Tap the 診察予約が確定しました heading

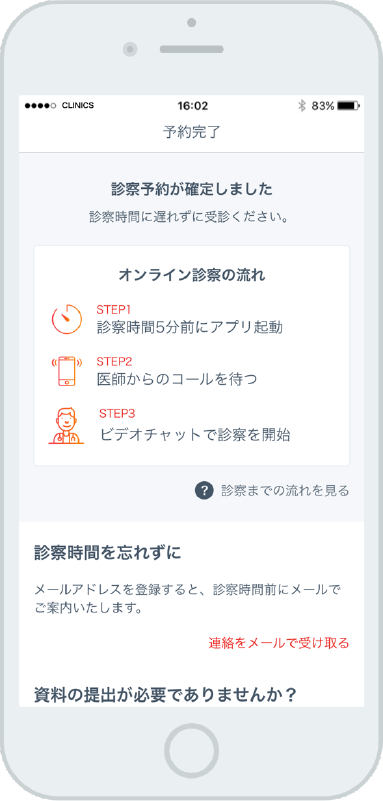(x=192, y=190)
